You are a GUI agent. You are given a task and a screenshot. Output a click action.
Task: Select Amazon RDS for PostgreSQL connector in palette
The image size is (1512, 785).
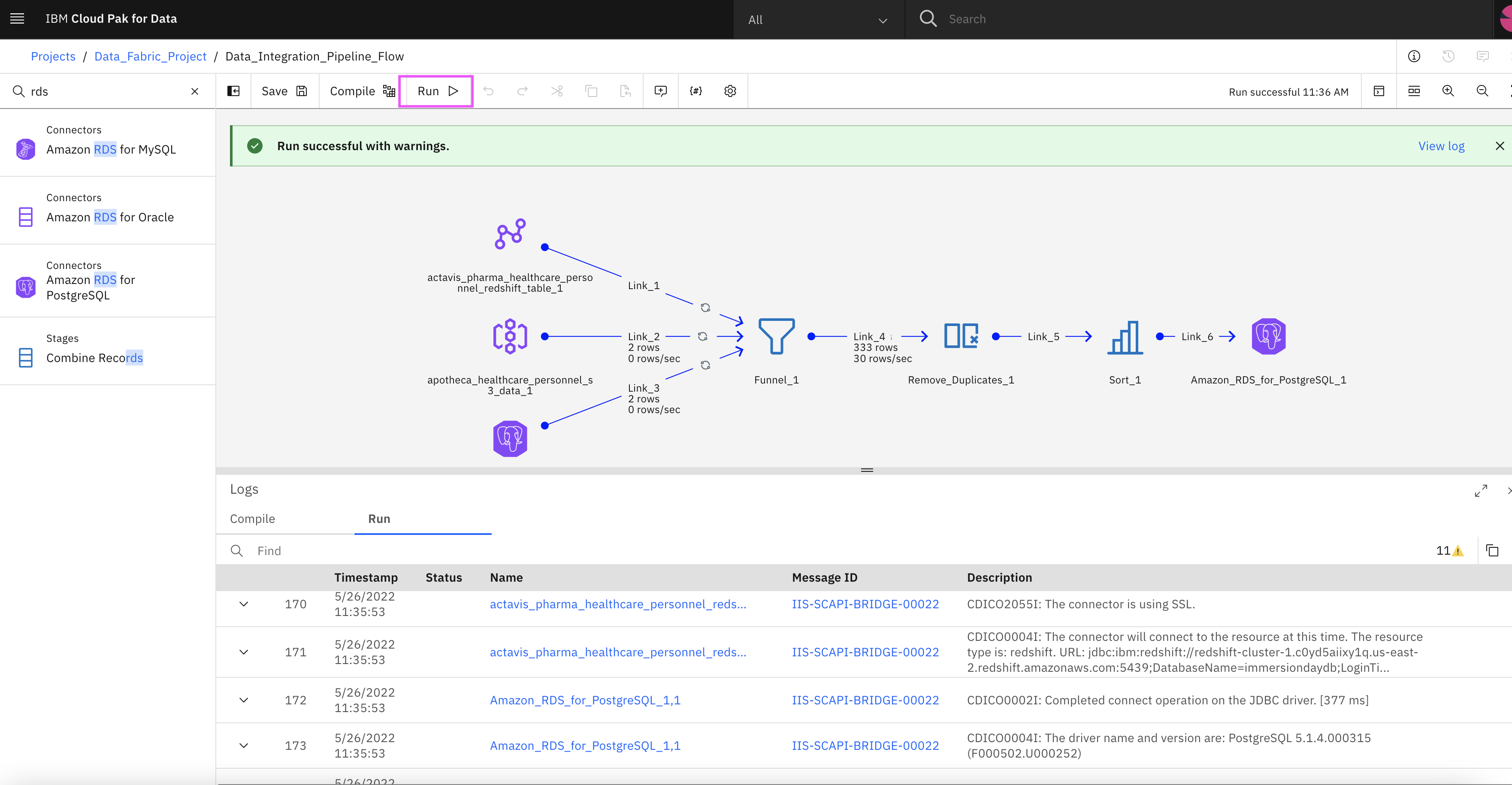(108, 280)
